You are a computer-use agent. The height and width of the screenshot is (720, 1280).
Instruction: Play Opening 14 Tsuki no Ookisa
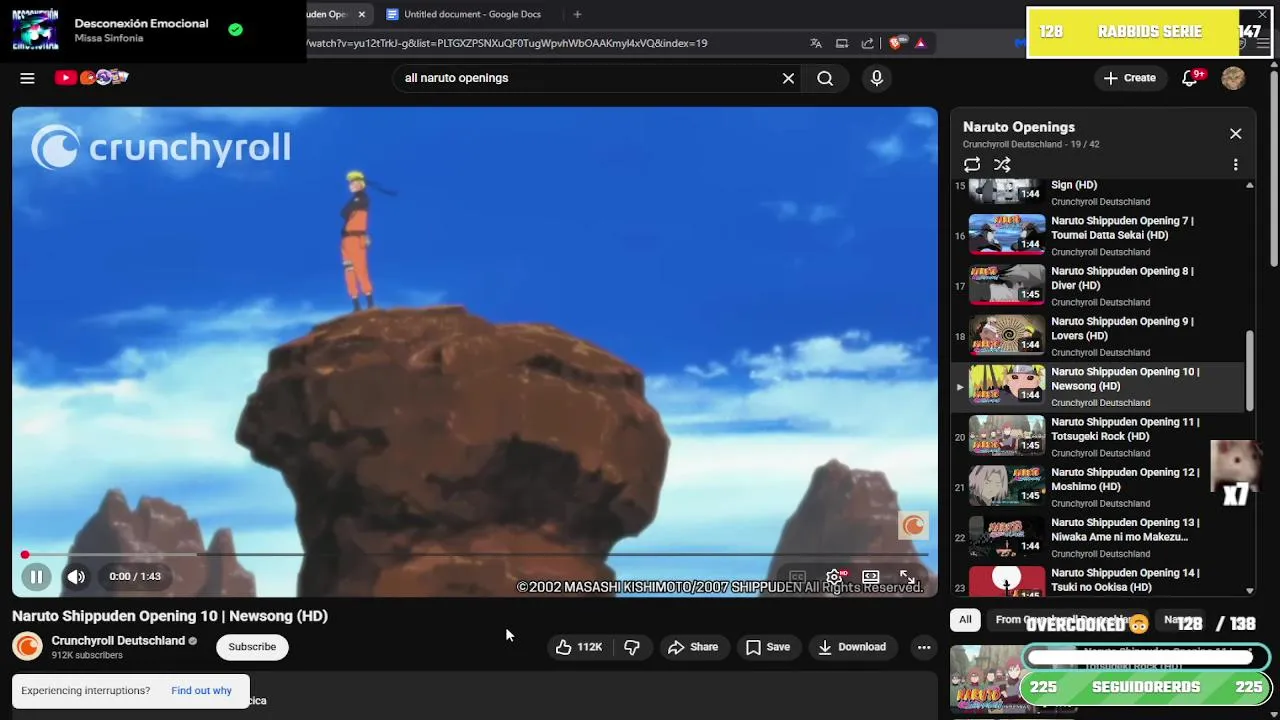[1100, 581]
